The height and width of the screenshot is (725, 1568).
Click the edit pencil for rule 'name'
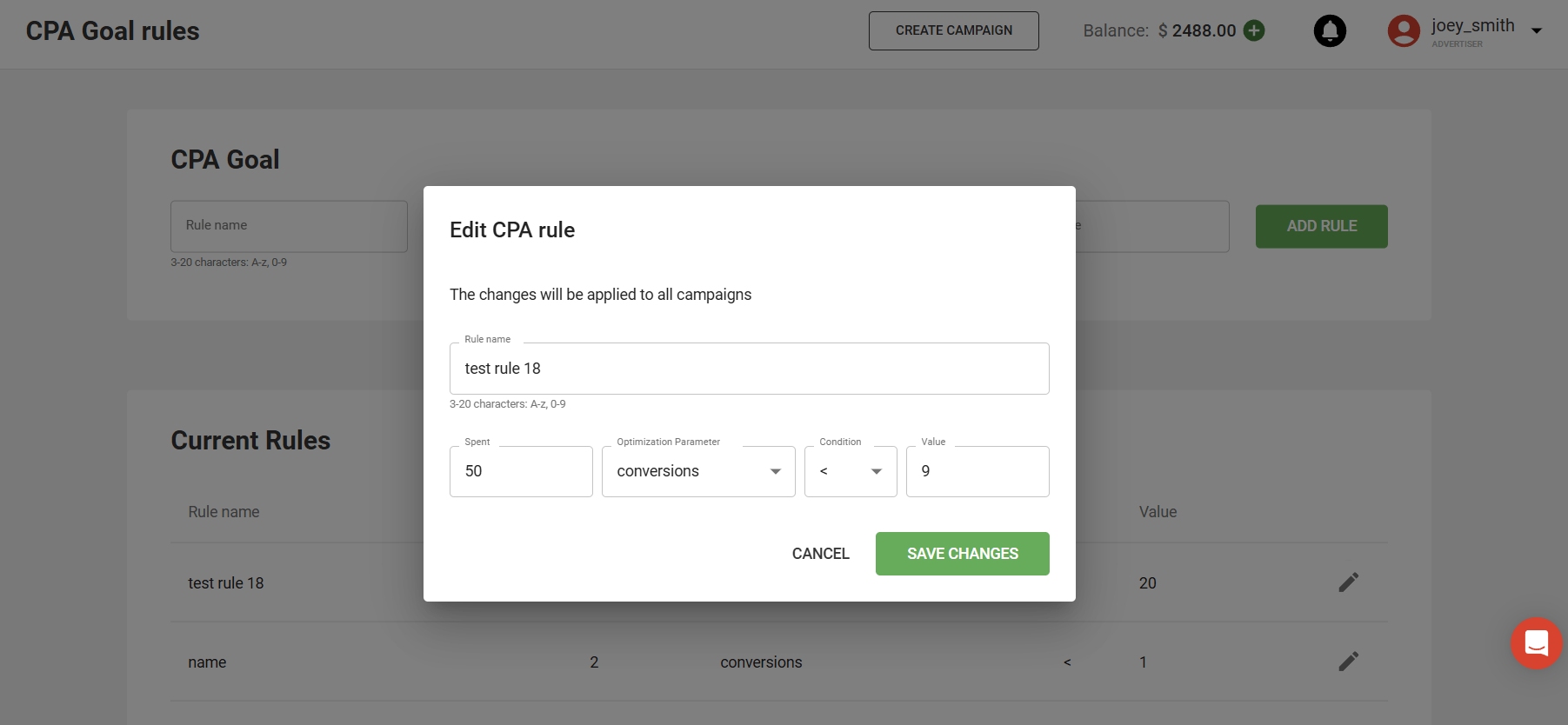point(1348,662)
